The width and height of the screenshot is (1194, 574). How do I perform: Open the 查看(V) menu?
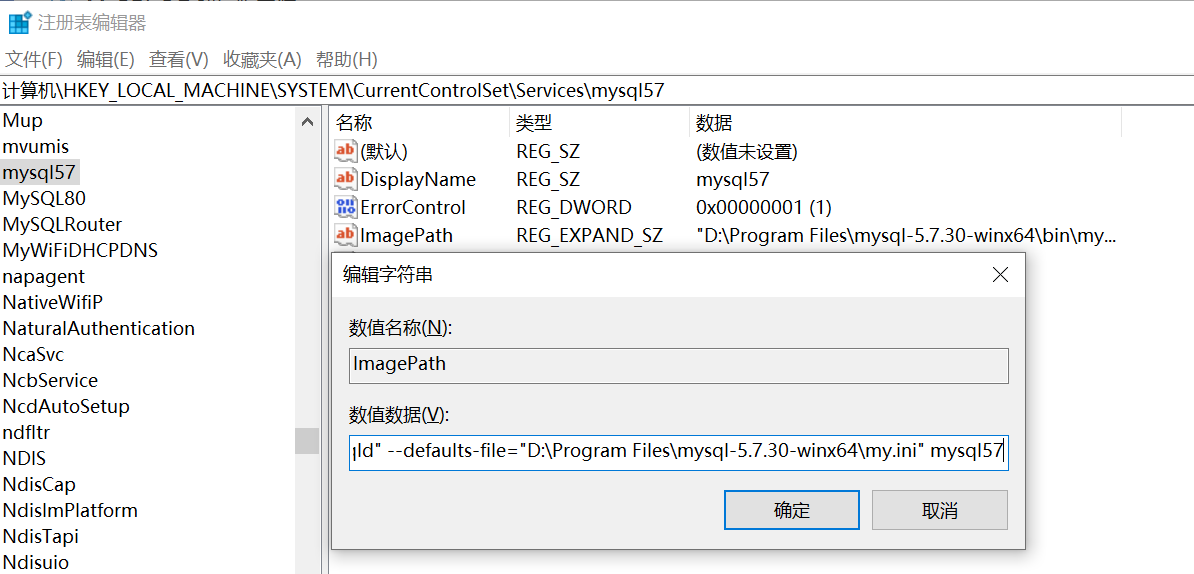point(179,59)
